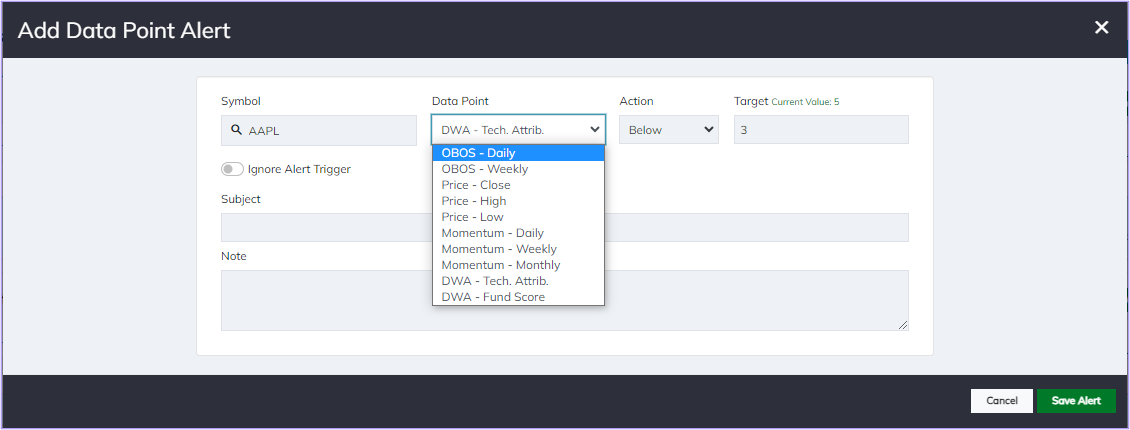The width and height of the screenshot is (1130, 430).
Task: Click the Save Alert button
Action: click(x=1076, y=401)
